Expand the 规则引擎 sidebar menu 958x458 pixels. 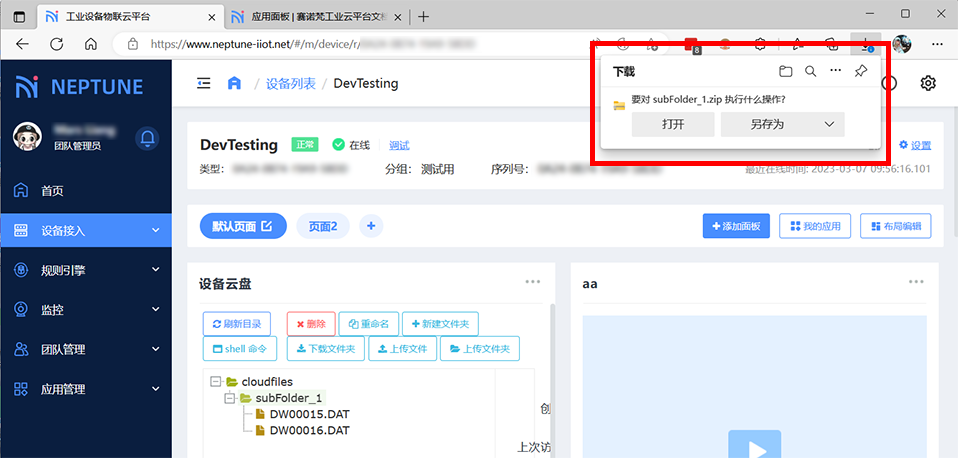pos(155,270)
